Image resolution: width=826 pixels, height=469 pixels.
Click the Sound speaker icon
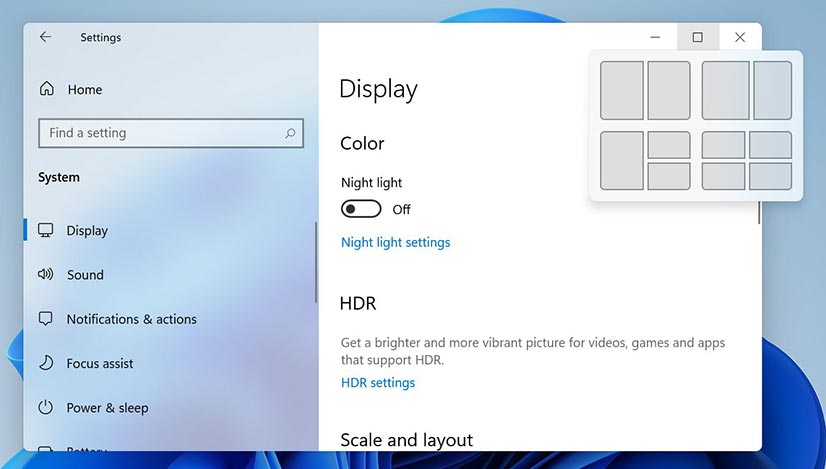coord(45,274)
